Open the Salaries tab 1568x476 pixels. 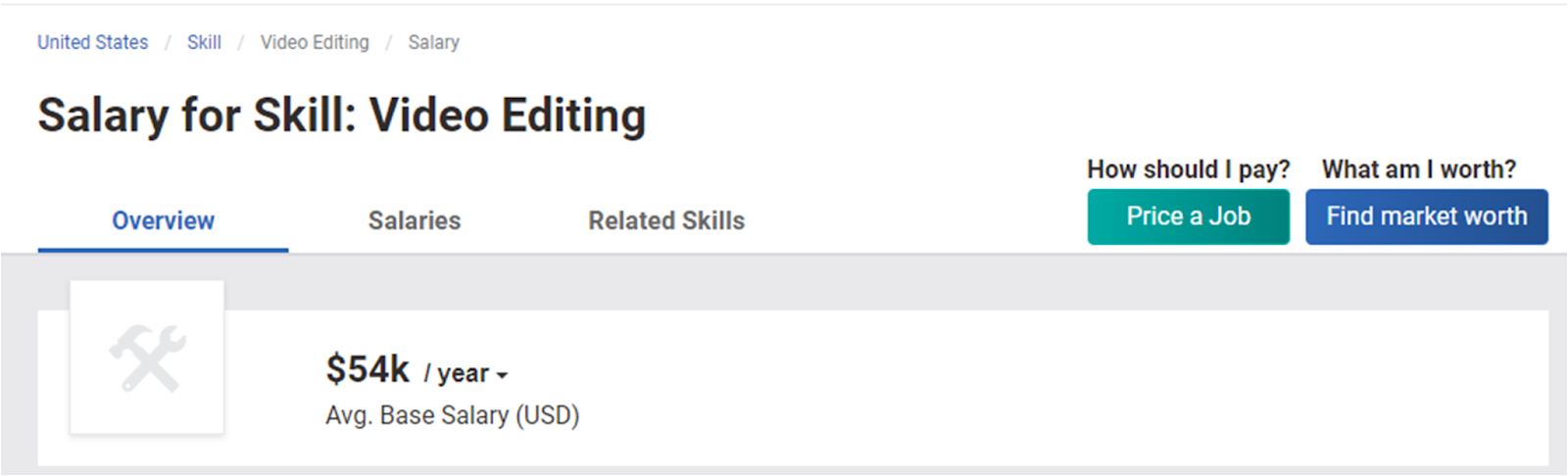coord(415,221)
